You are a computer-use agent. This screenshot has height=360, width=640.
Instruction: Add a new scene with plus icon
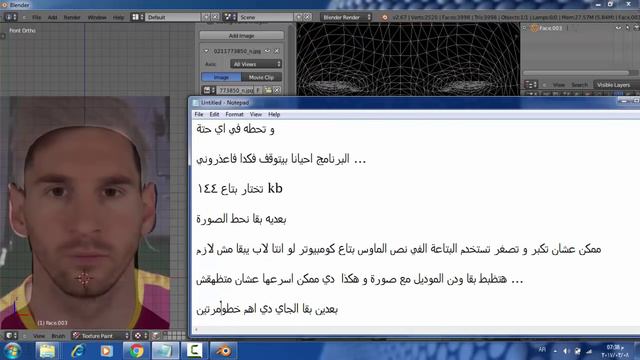tap(299, 17)
